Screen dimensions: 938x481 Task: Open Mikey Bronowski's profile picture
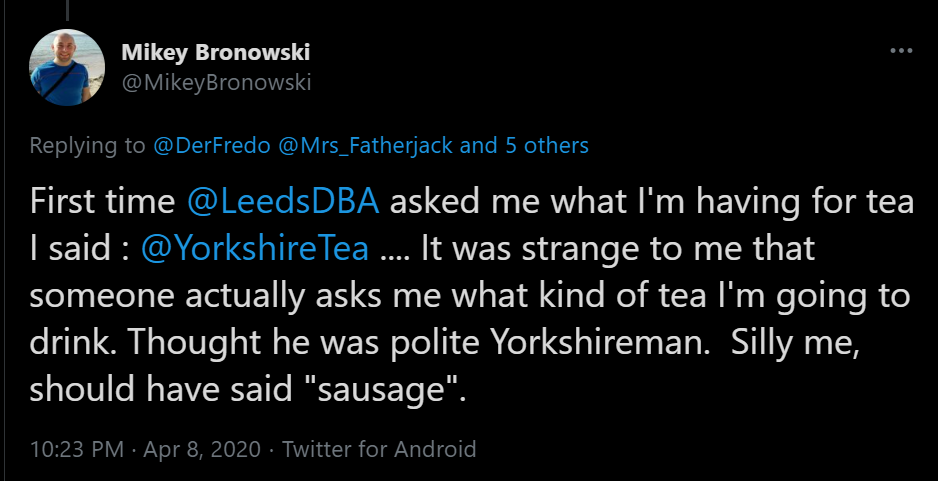67,68
